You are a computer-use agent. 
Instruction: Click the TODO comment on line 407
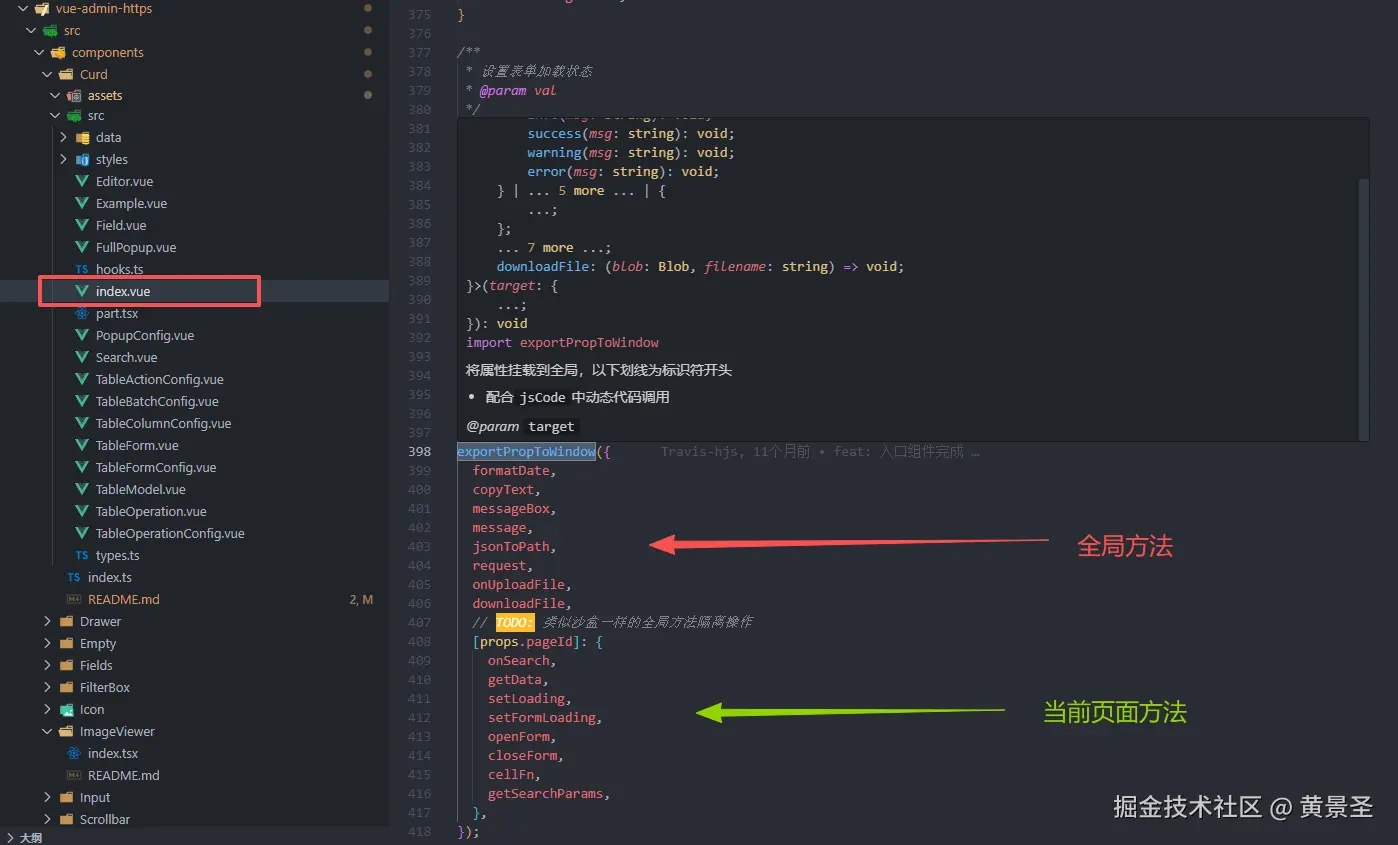point(612,622)
